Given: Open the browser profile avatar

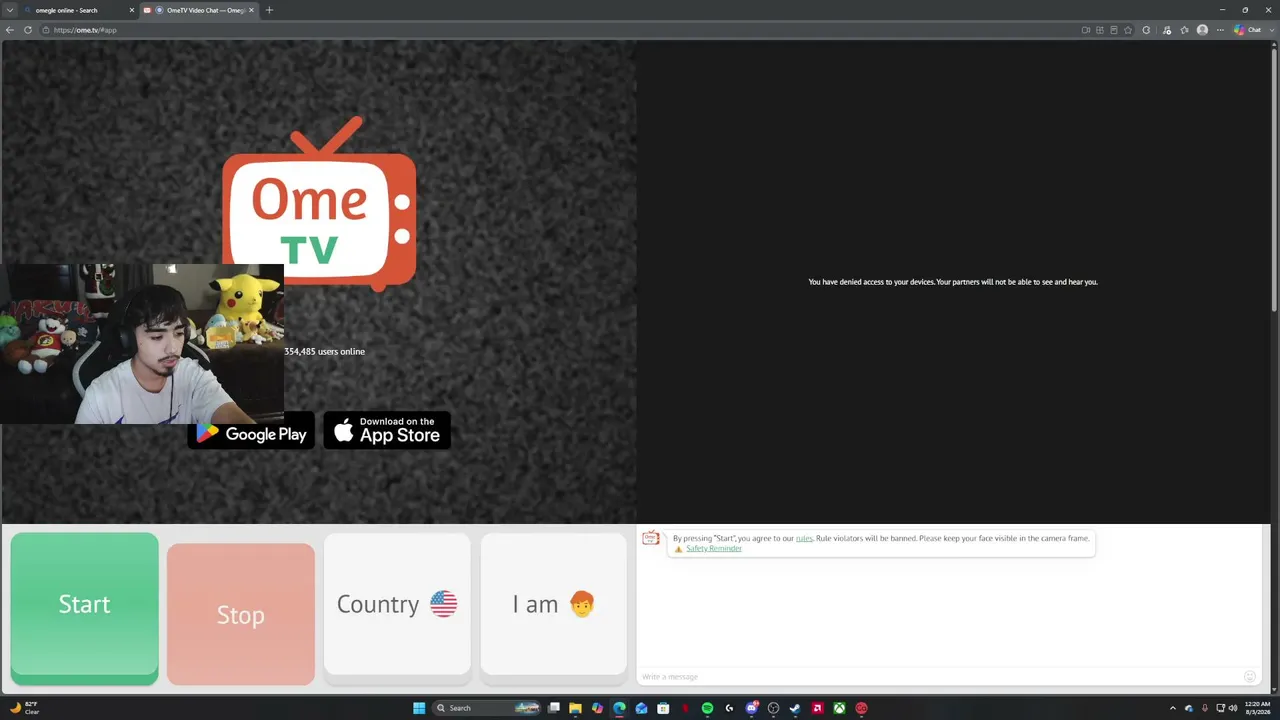Looking at the screenshot, I should tap(1202, 30).
